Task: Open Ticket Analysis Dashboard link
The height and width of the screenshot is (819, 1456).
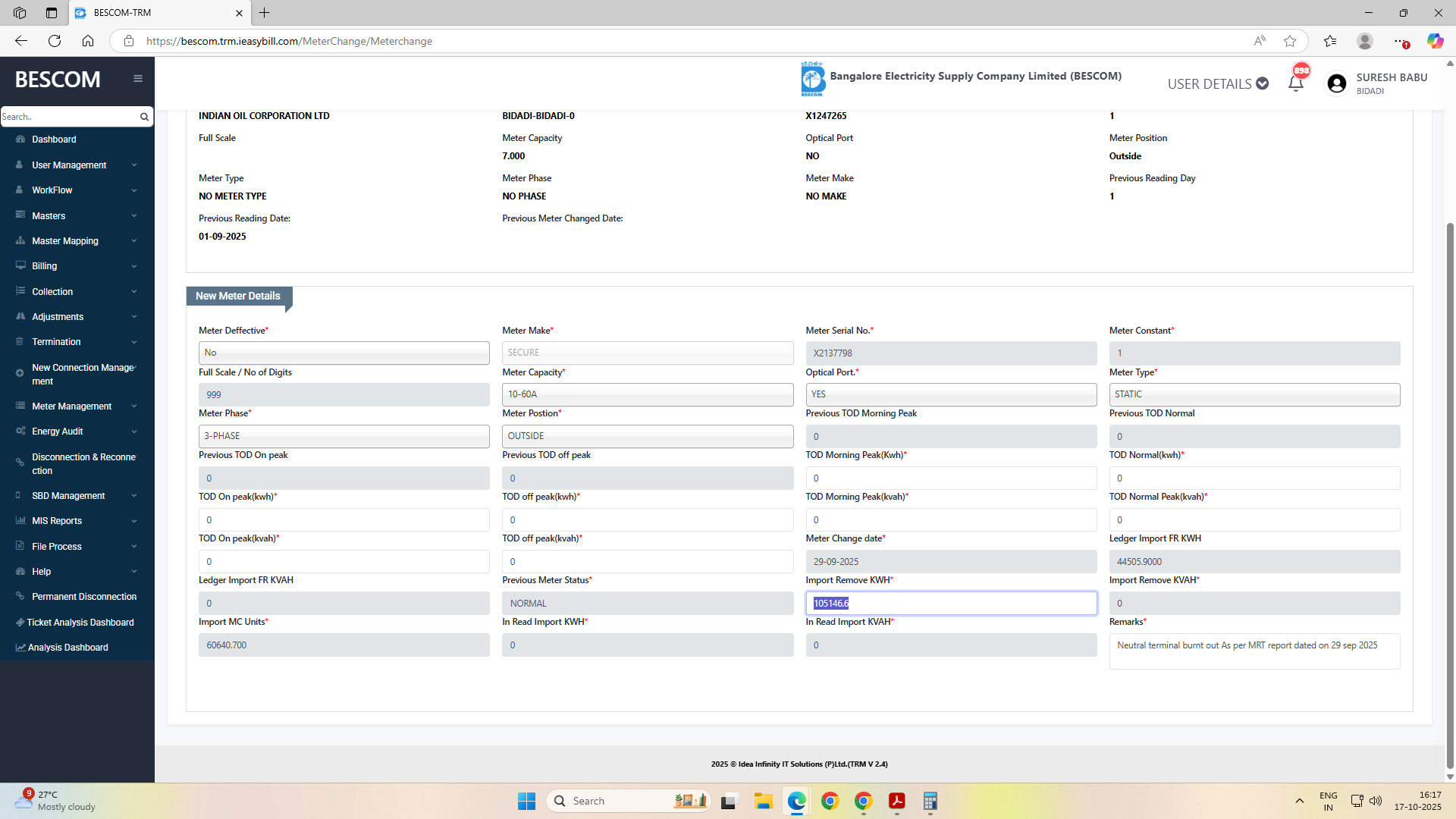Action: [80, 623]
